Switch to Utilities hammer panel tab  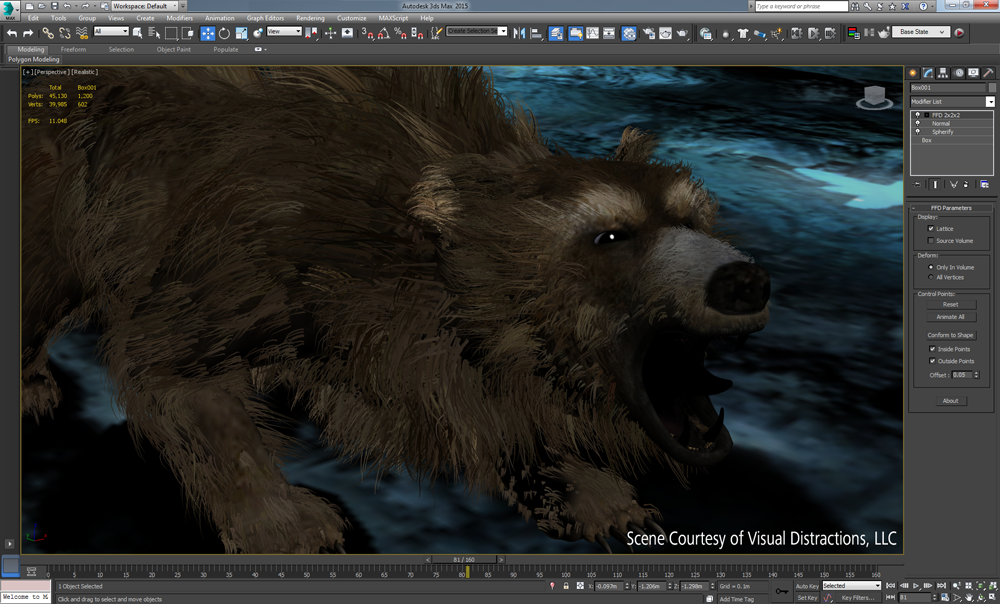point(988,73)
